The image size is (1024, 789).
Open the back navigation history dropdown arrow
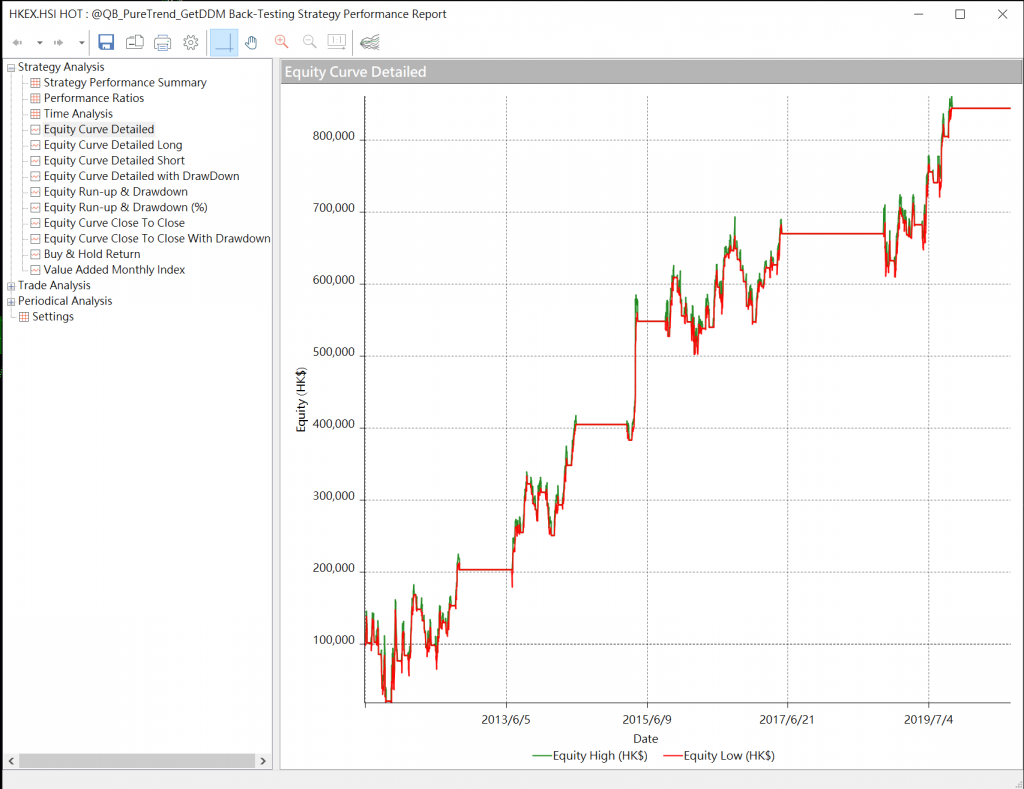[x=40, y=43]
